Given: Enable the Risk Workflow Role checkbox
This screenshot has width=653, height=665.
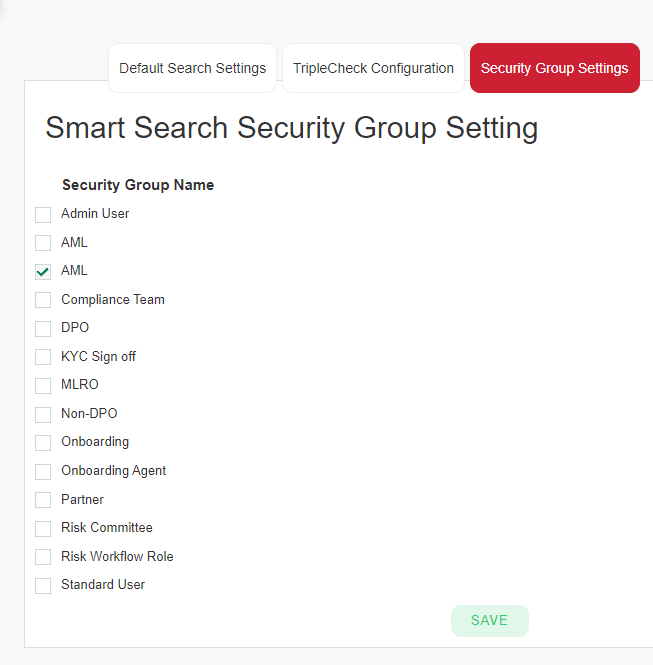Looking at the screenshot, I should click(43, 557).
